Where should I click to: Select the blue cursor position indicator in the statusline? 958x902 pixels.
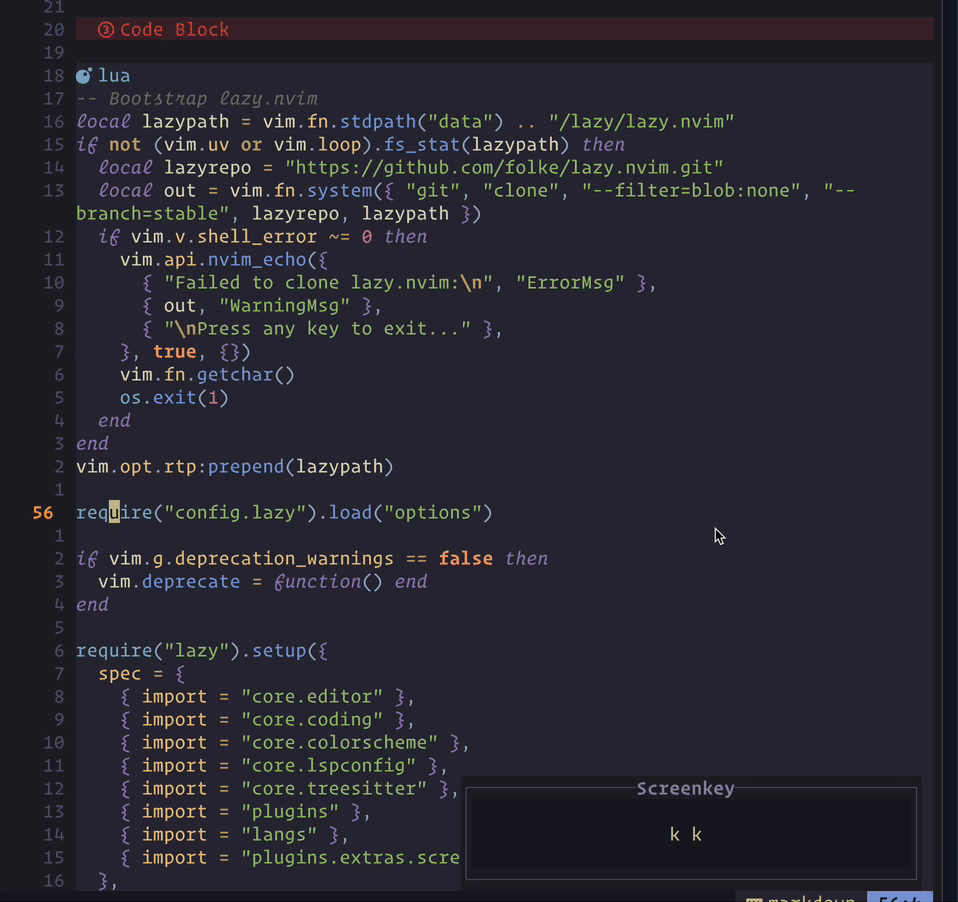pyautogui.click(x=899, y=897)
